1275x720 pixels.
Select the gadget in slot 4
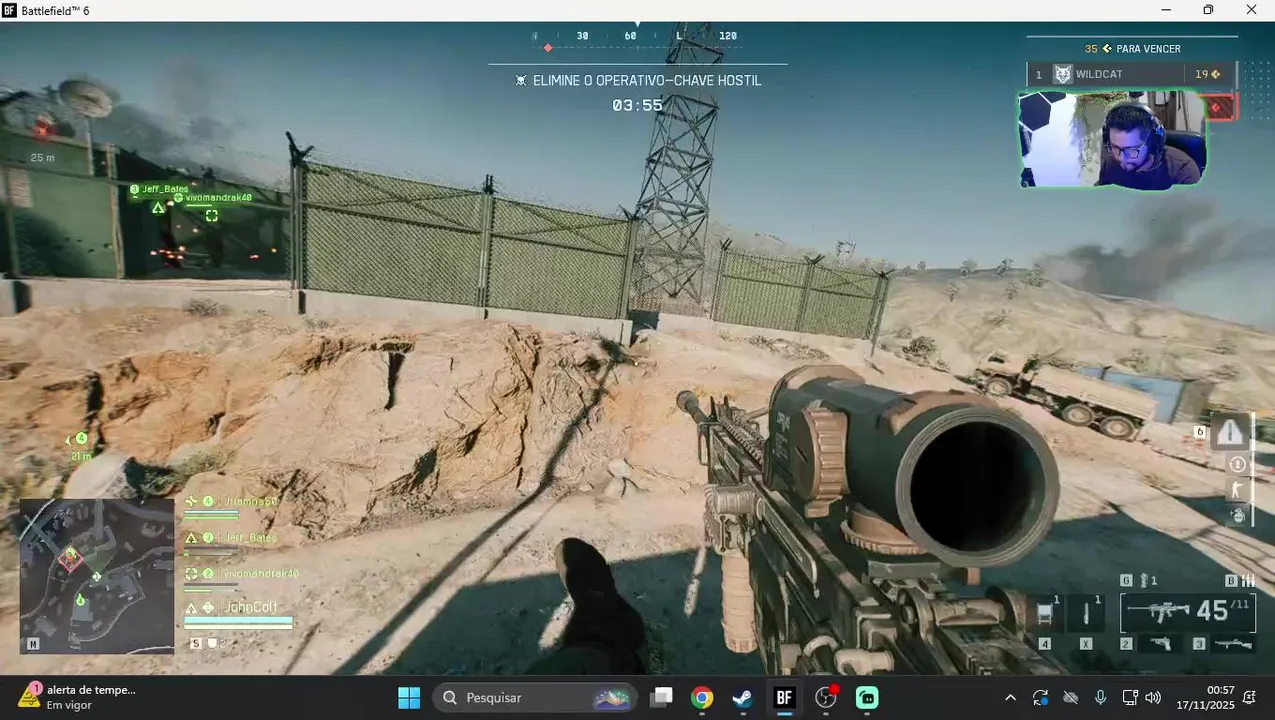pyautogui.click(x=1046, y=614)
